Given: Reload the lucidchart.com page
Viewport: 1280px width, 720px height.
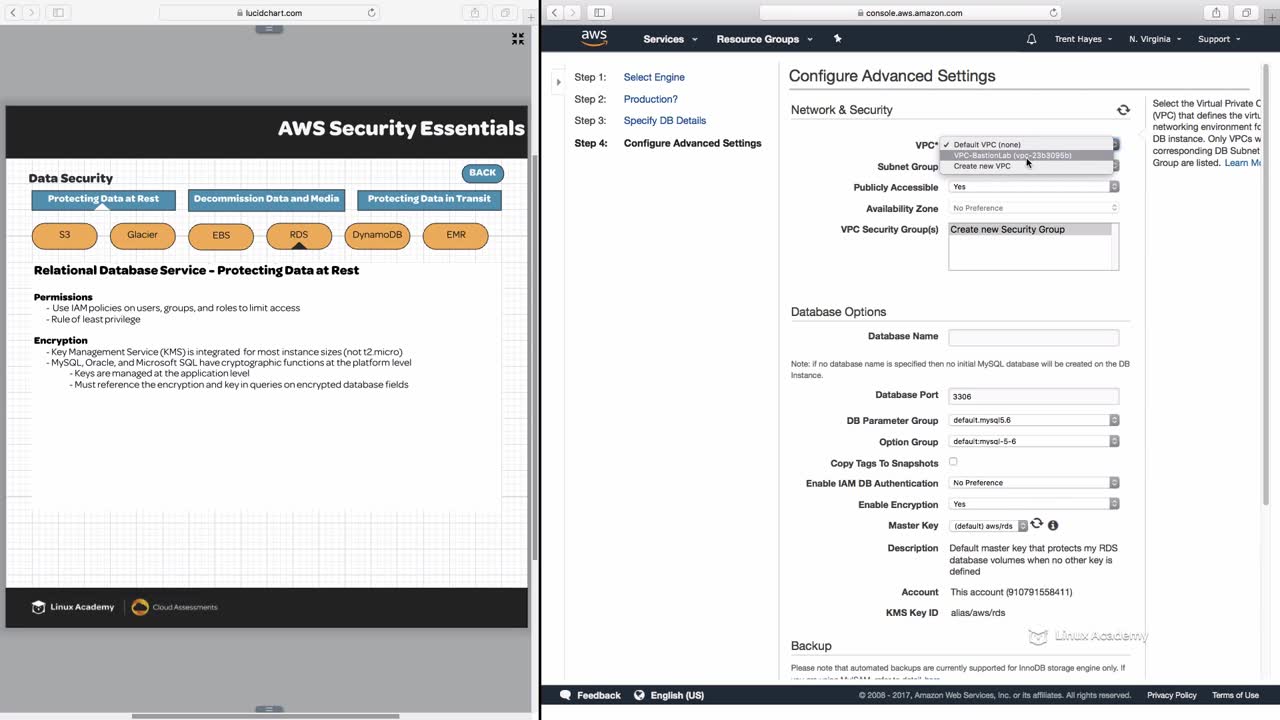Looking at the screenshot, I should point(372,13).
